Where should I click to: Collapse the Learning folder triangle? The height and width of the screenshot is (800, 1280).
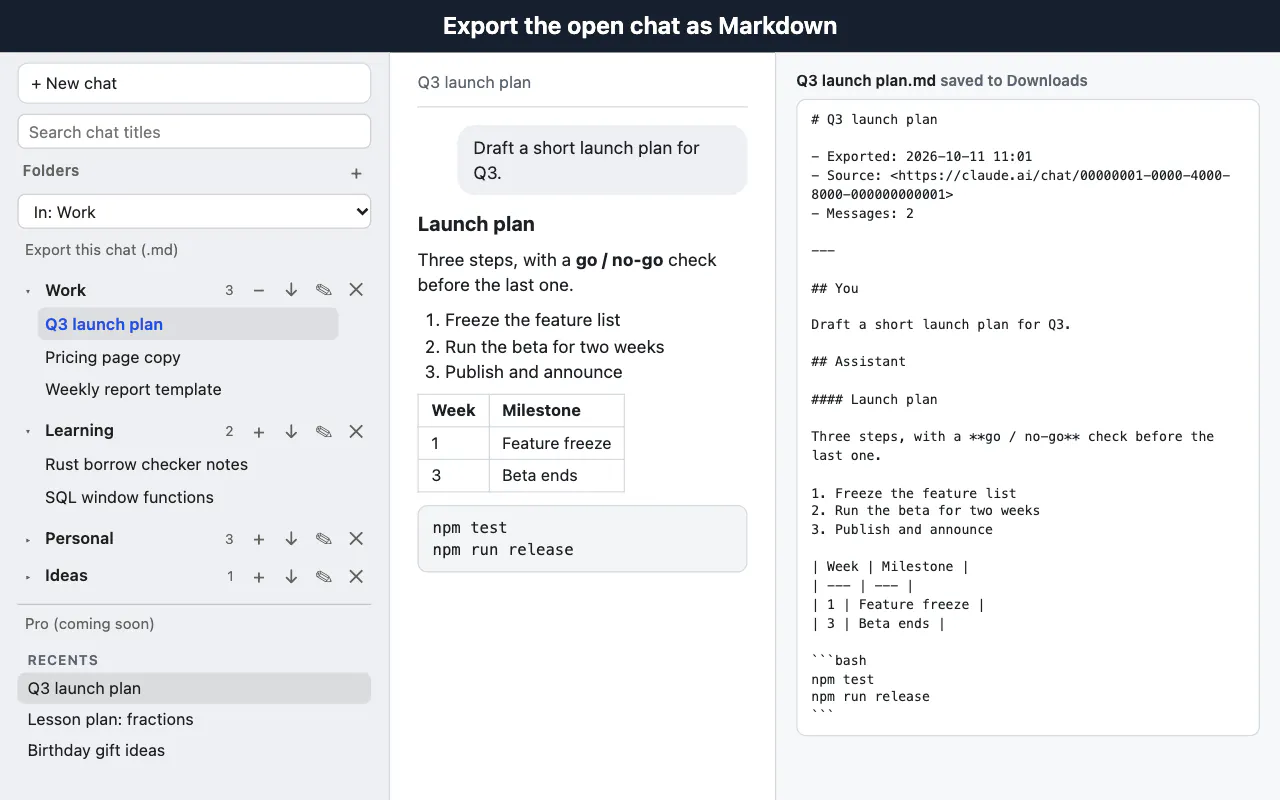[x=28, y=432]
